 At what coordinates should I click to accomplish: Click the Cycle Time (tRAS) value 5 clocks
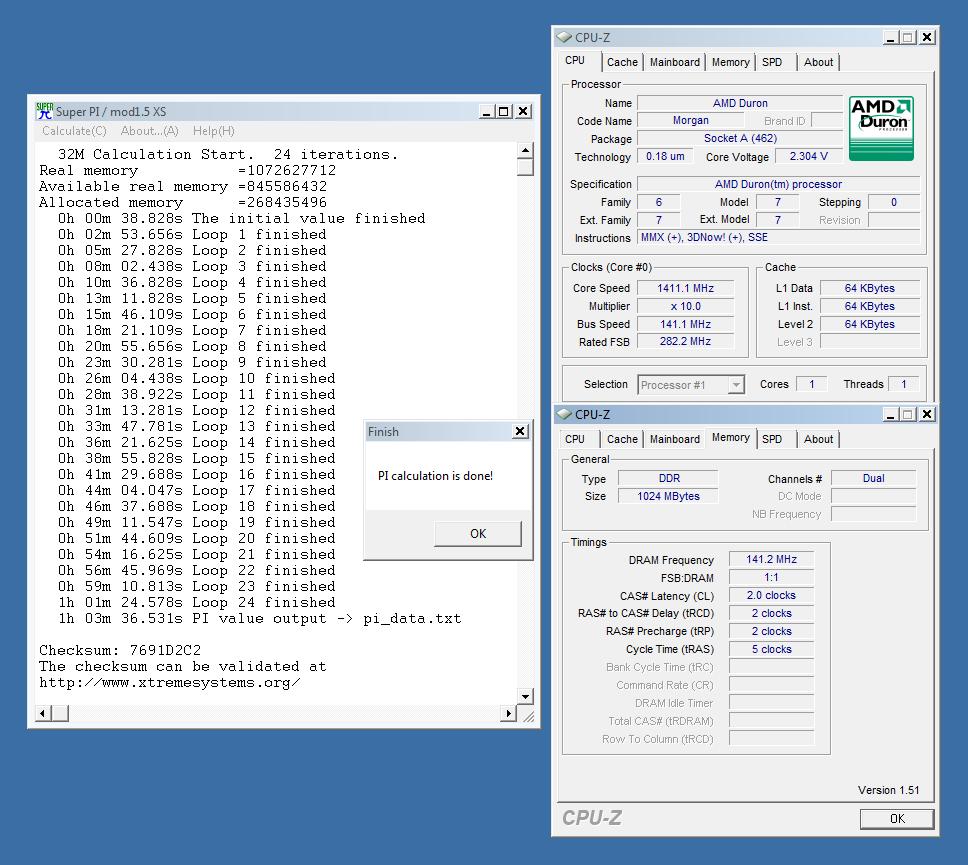(x=771, y=649)
